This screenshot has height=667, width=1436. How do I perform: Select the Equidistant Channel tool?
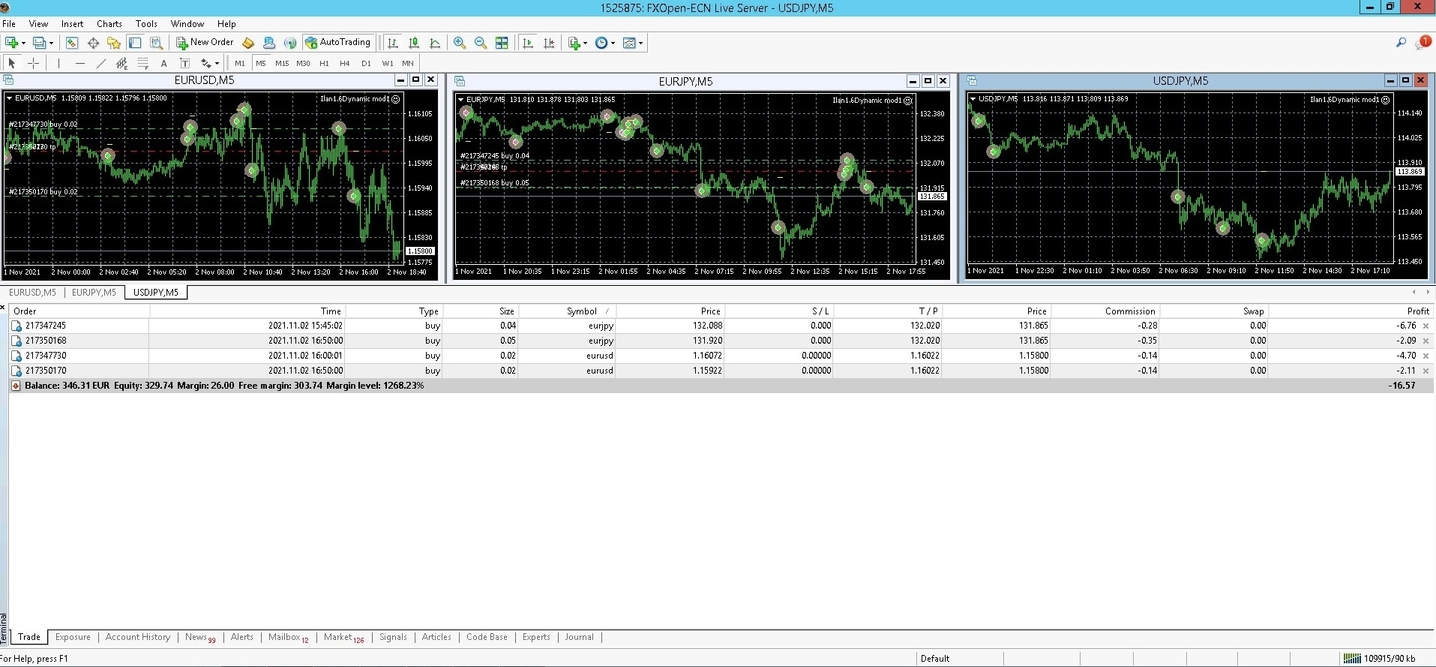click(x=122, y=63)
